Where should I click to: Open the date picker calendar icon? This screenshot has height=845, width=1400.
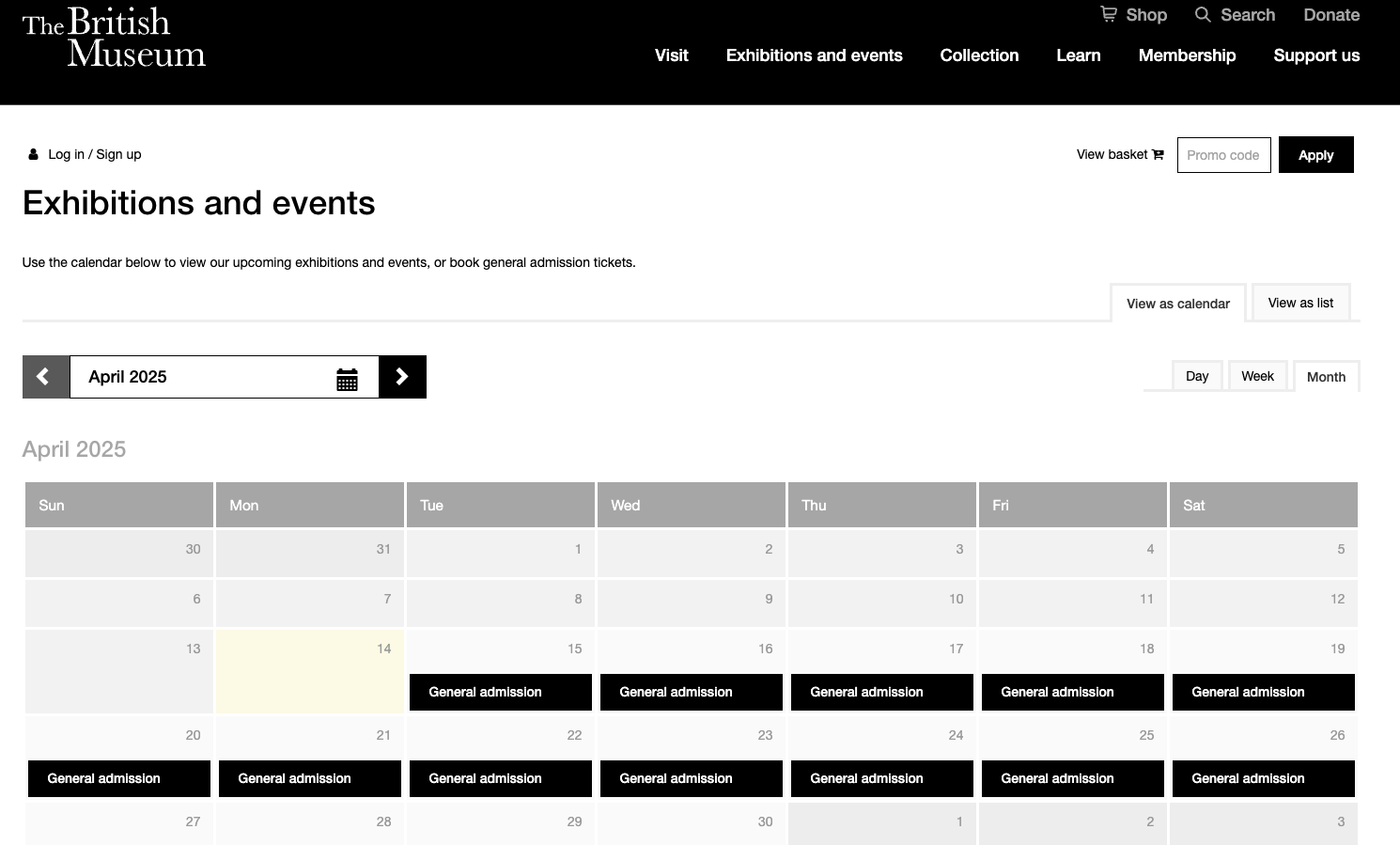pos(347,379)
